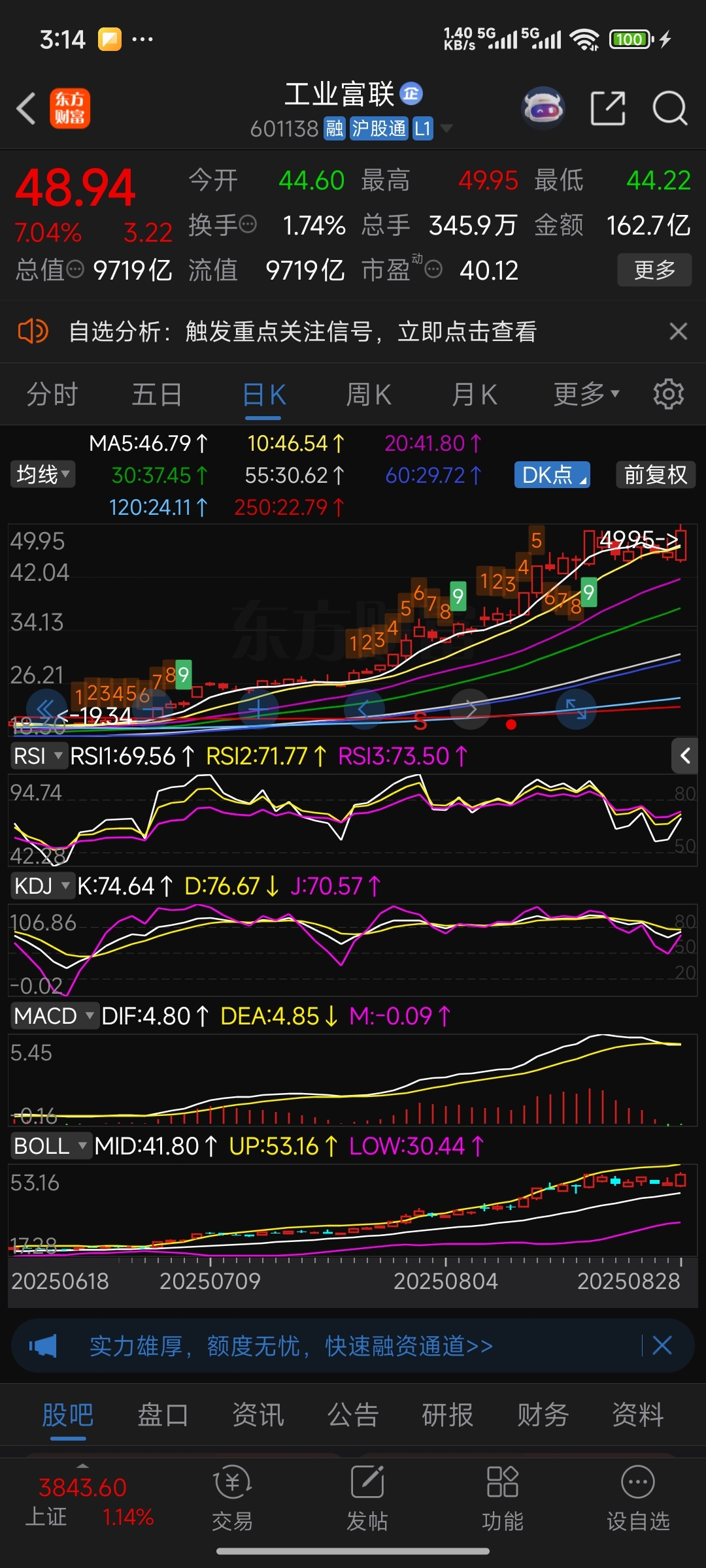Move chart right with right chevron
Viewport: 706px width, 1568px height.
tap(471, 709)
